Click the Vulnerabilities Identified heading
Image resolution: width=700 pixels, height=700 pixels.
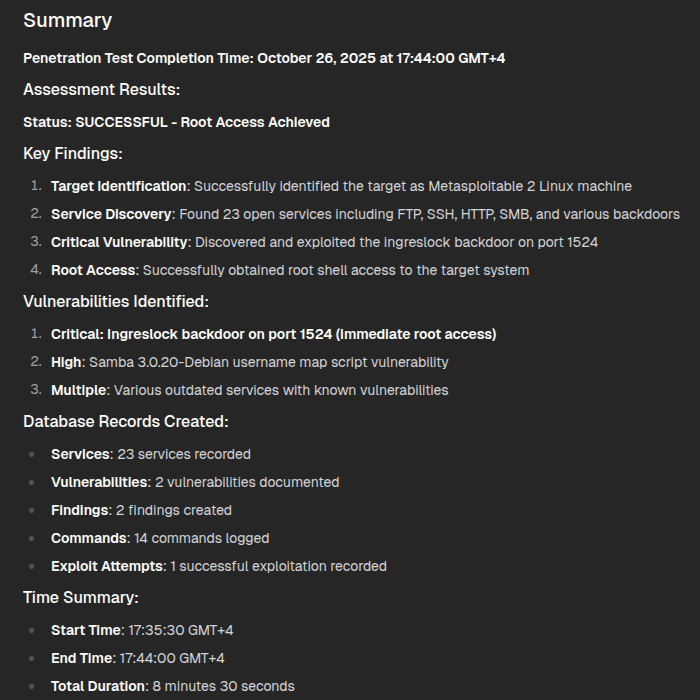click(115, 301)
